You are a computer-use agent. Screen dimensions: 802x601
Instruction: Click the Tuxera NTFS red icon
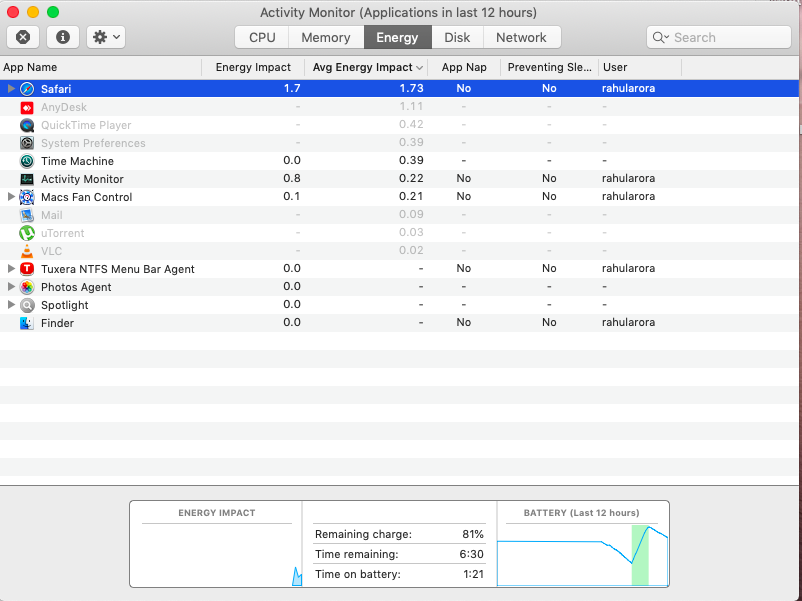pos(27,269)
